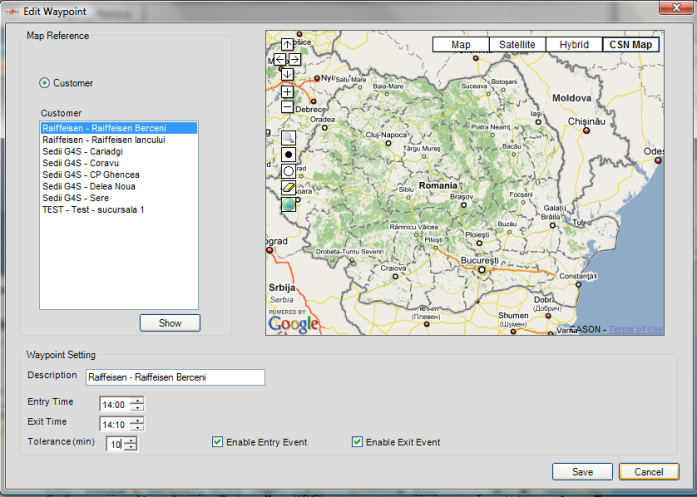Select the magnifier search map tool
The height and width of the screenshot is (497, 697).
tap(288, 138)
